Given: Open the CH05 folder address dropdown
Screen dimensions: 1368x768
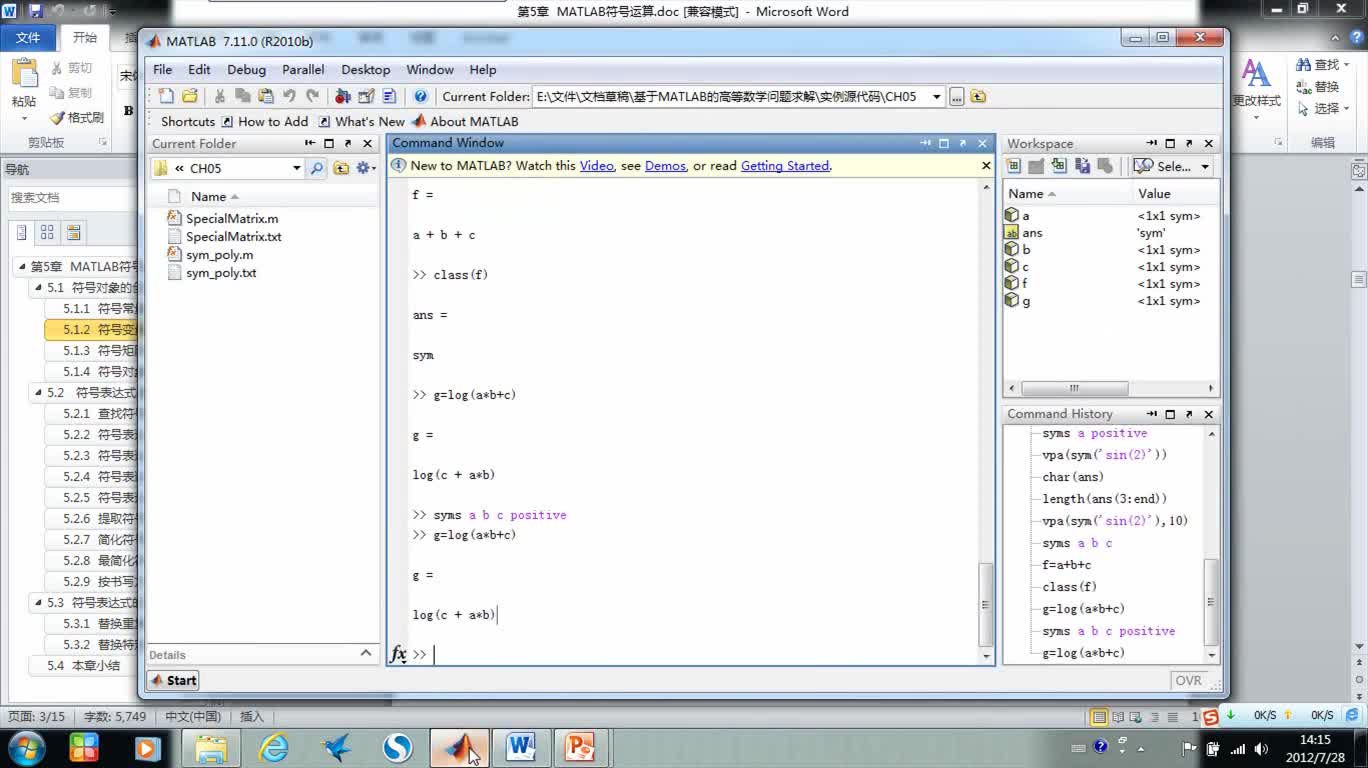Looking at the screenshot, I should pos(297,168).
